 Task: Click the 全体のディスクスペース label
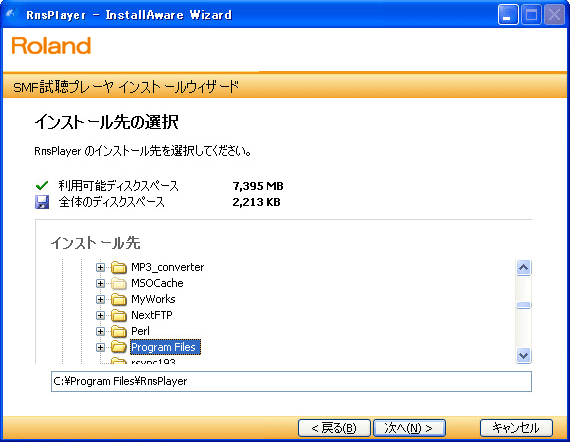[112, 202]
